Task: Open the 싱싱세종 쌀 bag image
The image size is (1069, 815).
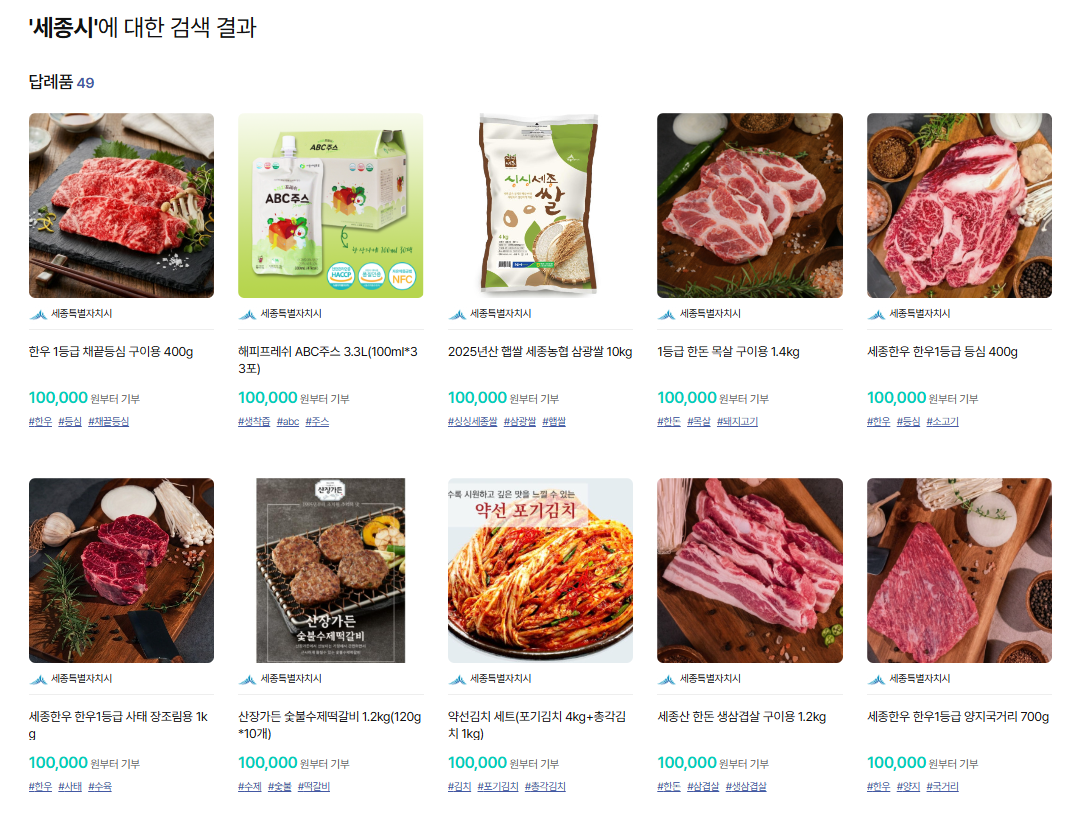Action: 540,205
